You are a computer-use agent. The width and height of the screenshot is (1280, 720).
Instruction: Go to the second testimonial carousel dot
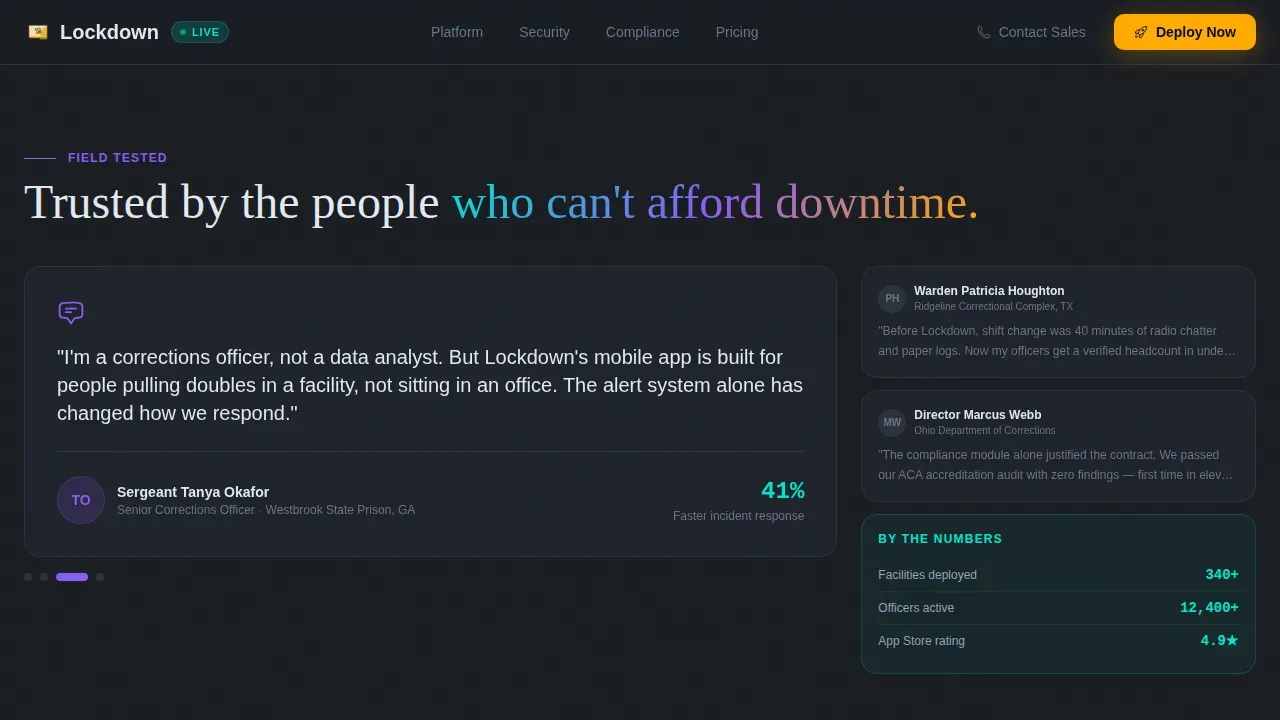[44, 577]
